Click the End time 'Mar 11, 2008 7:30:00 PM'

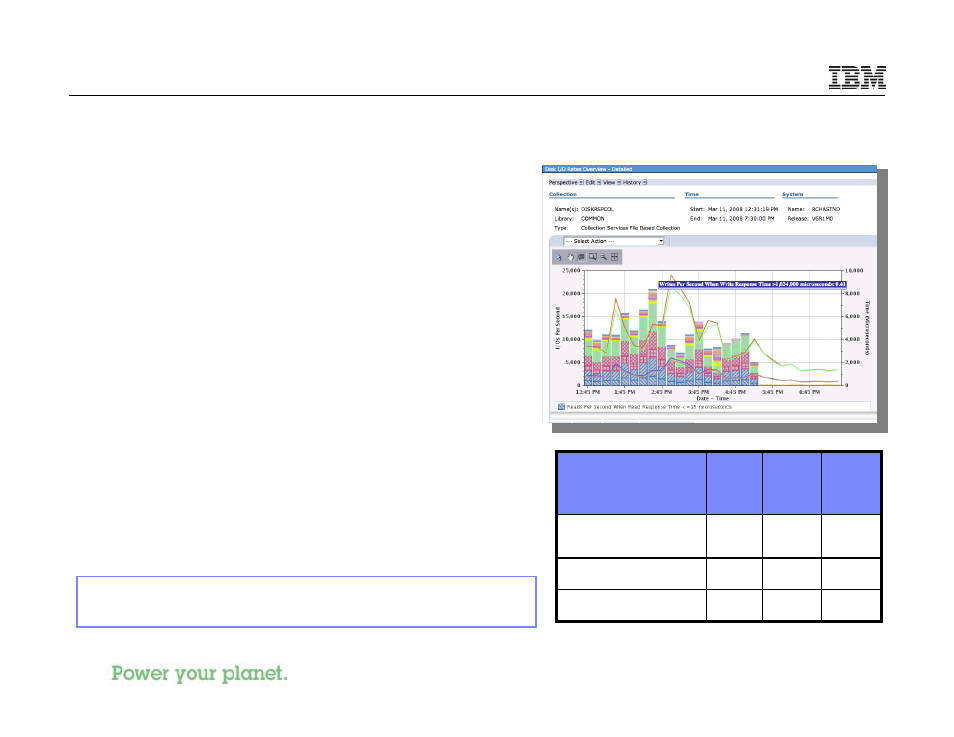point(740,218)
